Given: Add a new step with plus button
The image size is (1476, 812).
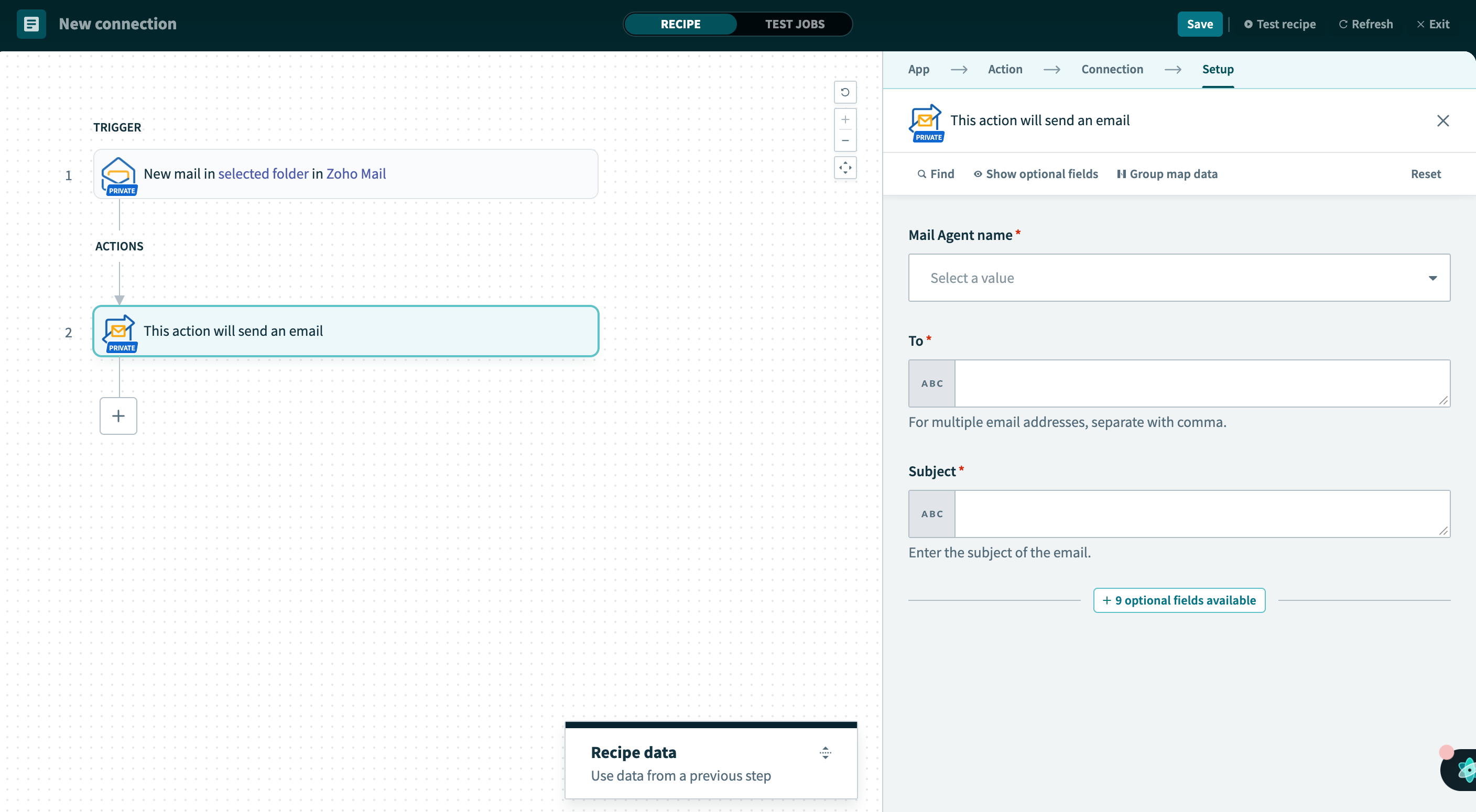Looking at the screenshot, I should click(x=118, y=416).
